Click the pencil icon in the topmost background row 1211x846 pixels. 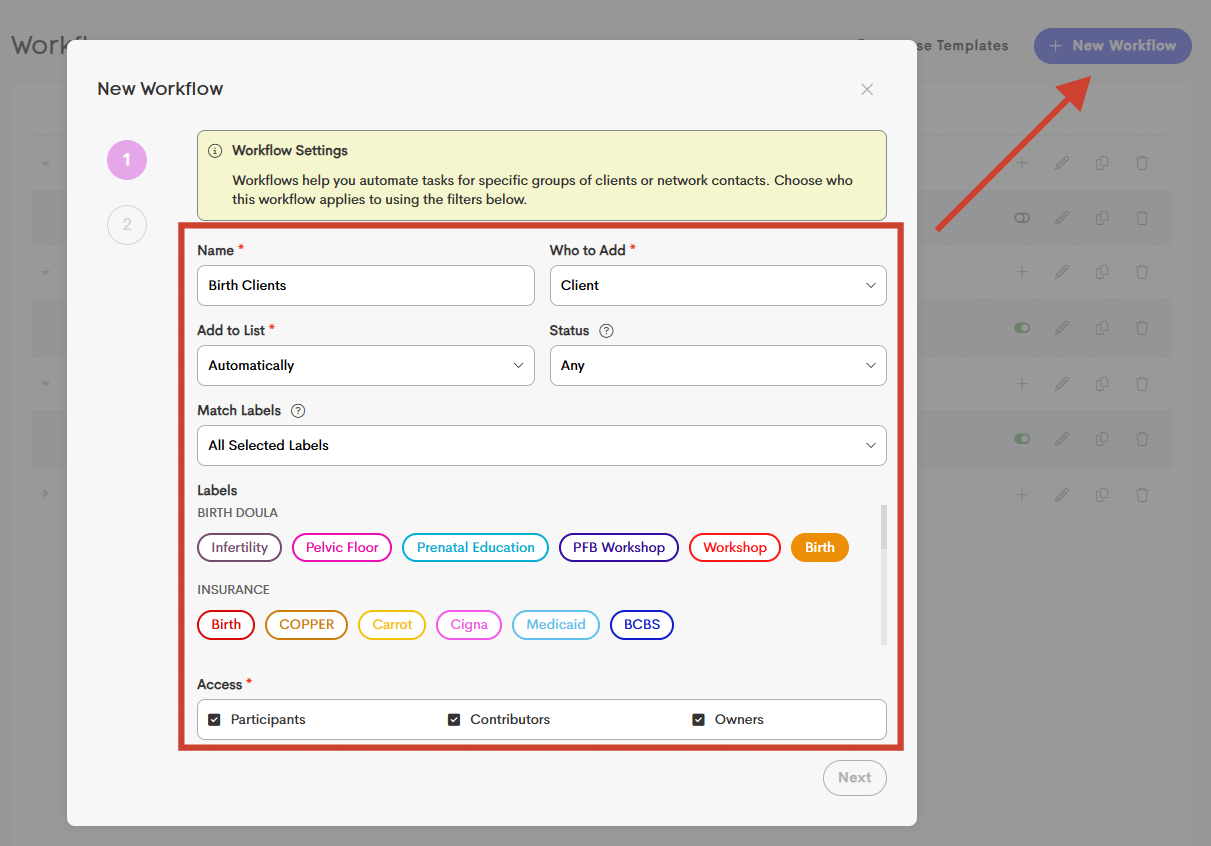click(1062, 163)
